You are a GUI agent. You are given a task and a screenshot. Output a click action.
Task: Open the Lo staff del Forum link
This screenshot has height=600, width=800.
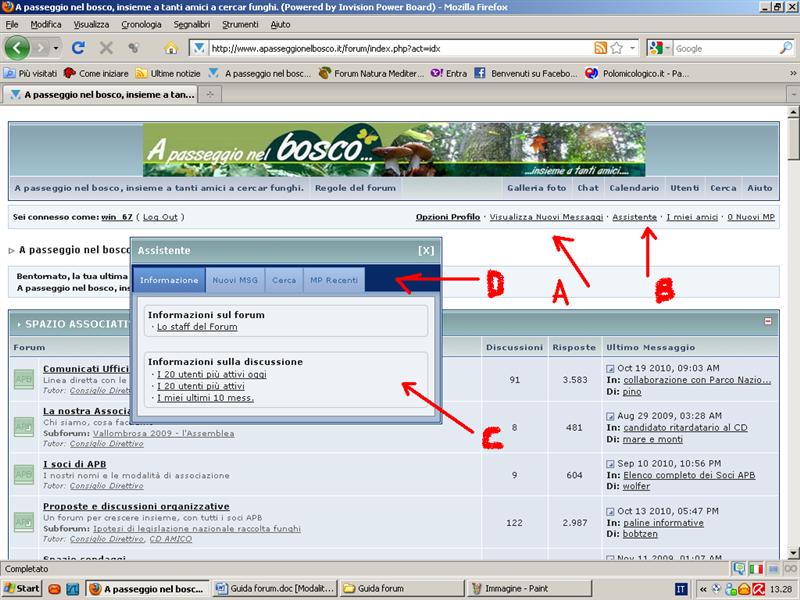[197, 327]
